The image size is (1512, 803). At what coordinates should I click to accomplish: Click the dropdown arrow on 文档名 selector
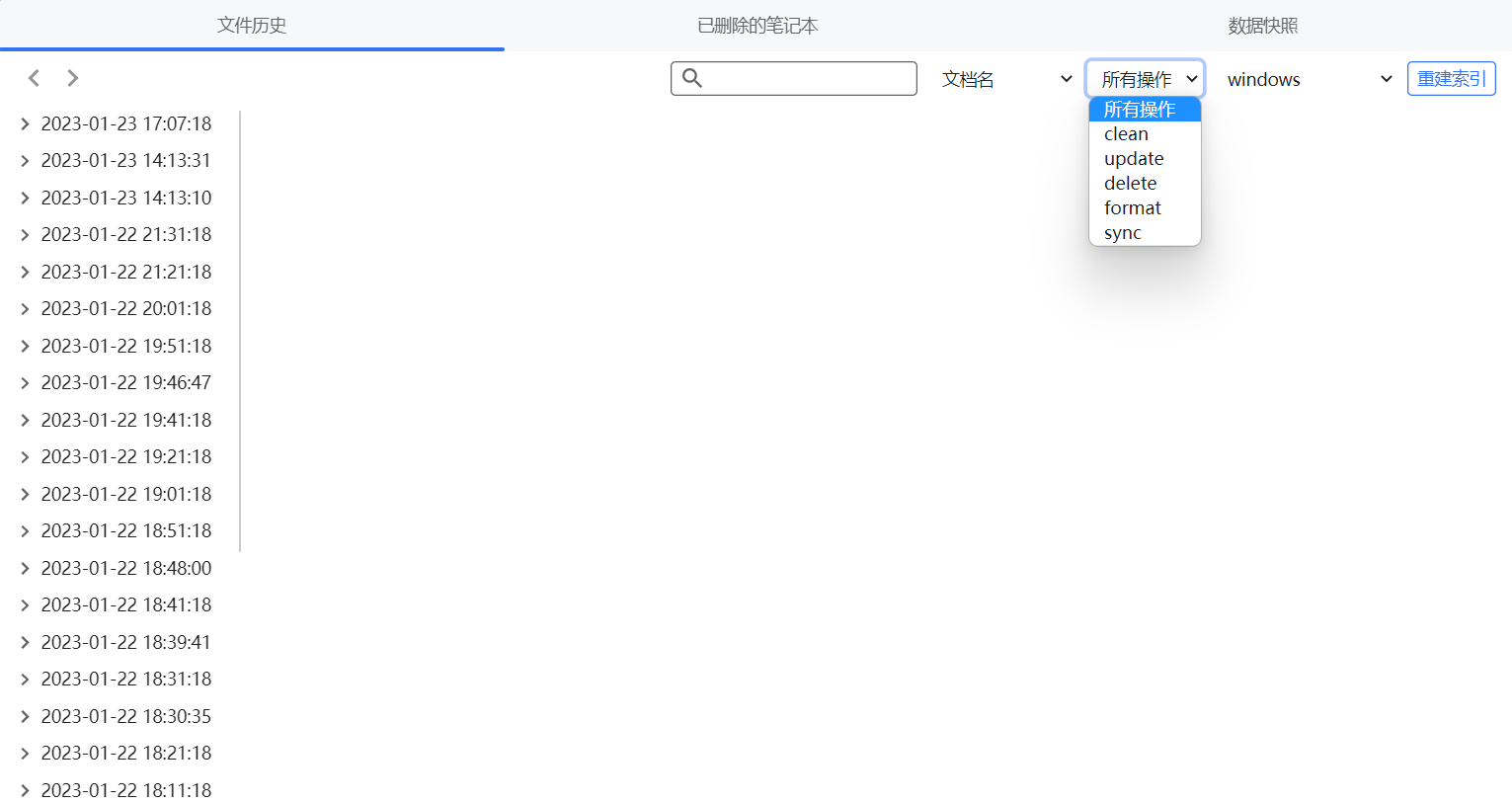1066,78
